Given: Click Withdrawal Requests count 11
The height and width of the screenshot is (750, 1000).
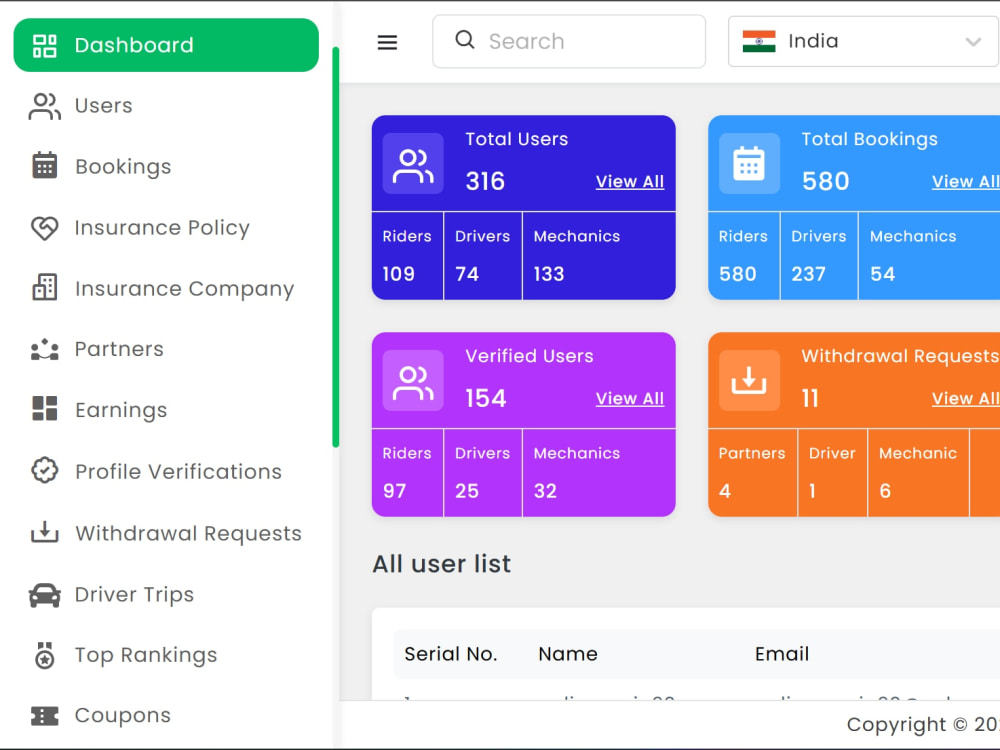Looking at the screenshot, I should point(810,399).
